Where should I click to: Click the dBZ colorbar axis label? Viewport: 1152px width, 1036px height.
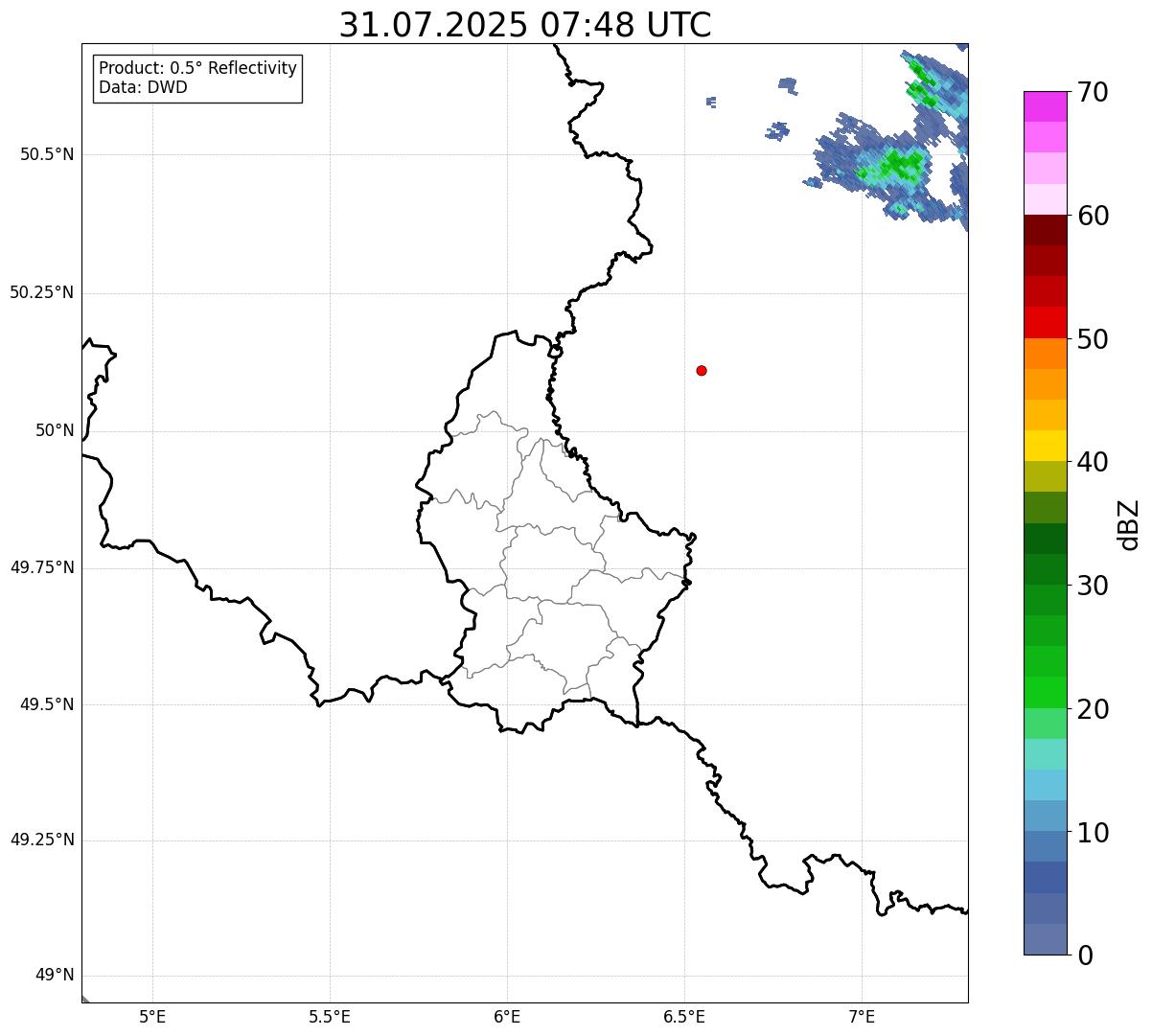coord(1129,524)
